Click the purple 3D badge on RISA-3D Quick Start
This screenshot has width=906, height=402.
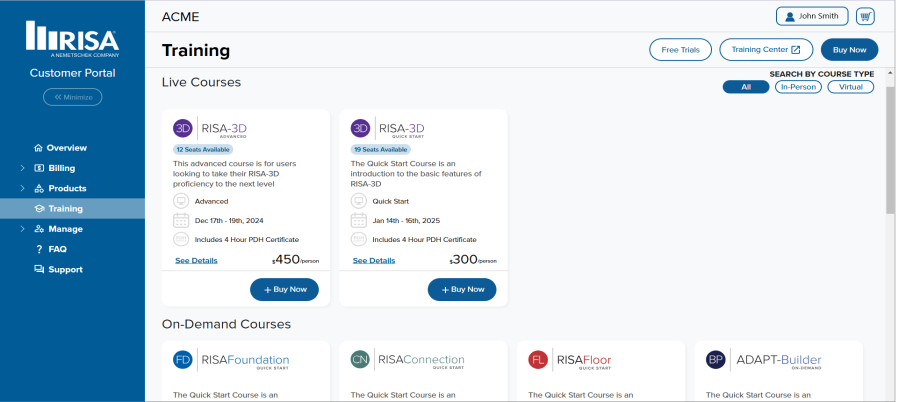coord(361,128)
